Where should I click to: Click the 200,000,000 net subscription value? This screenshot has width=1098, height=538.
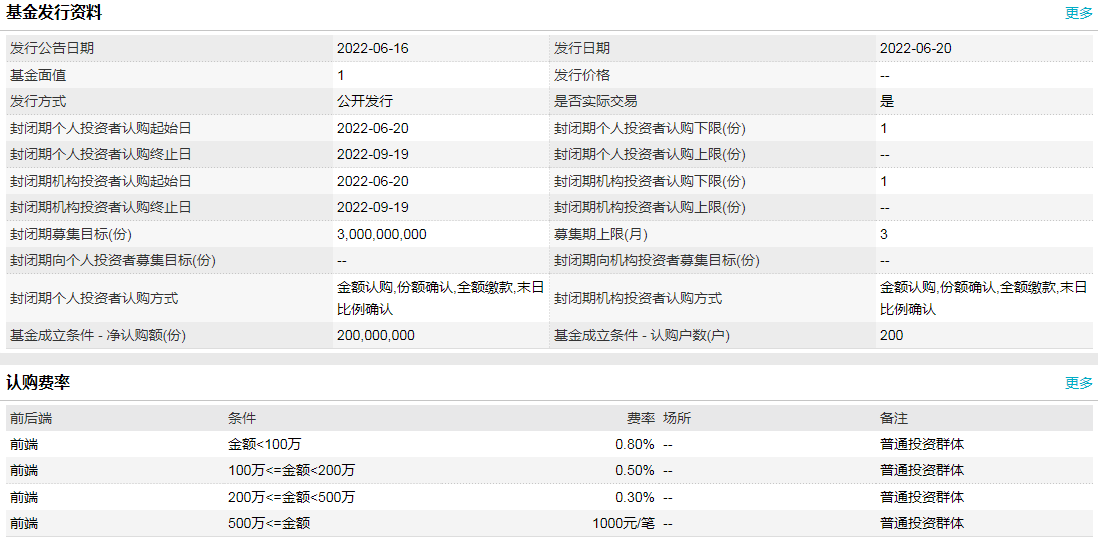pos(376,335)
